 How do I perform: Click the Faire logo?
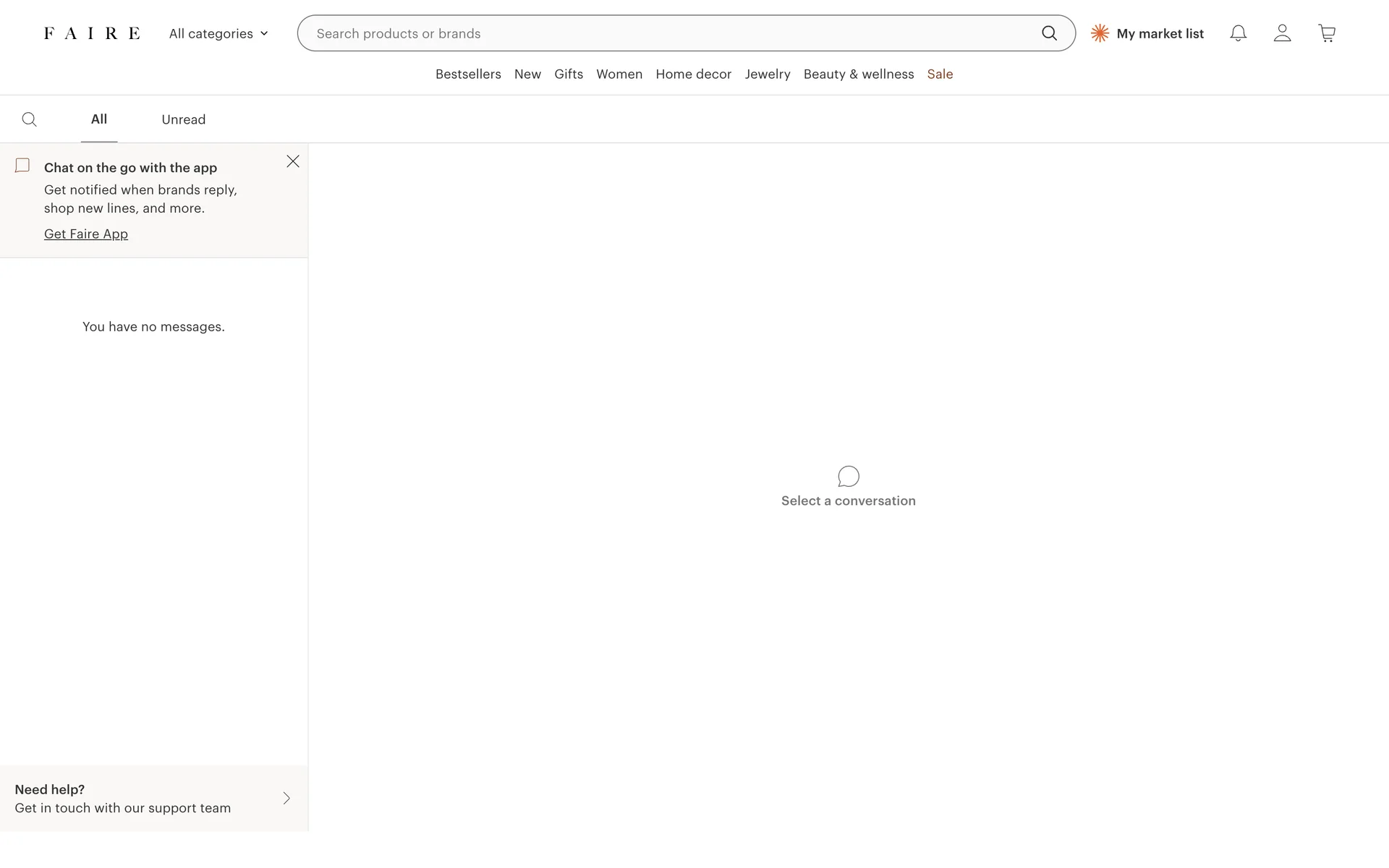tap(92, 33)
